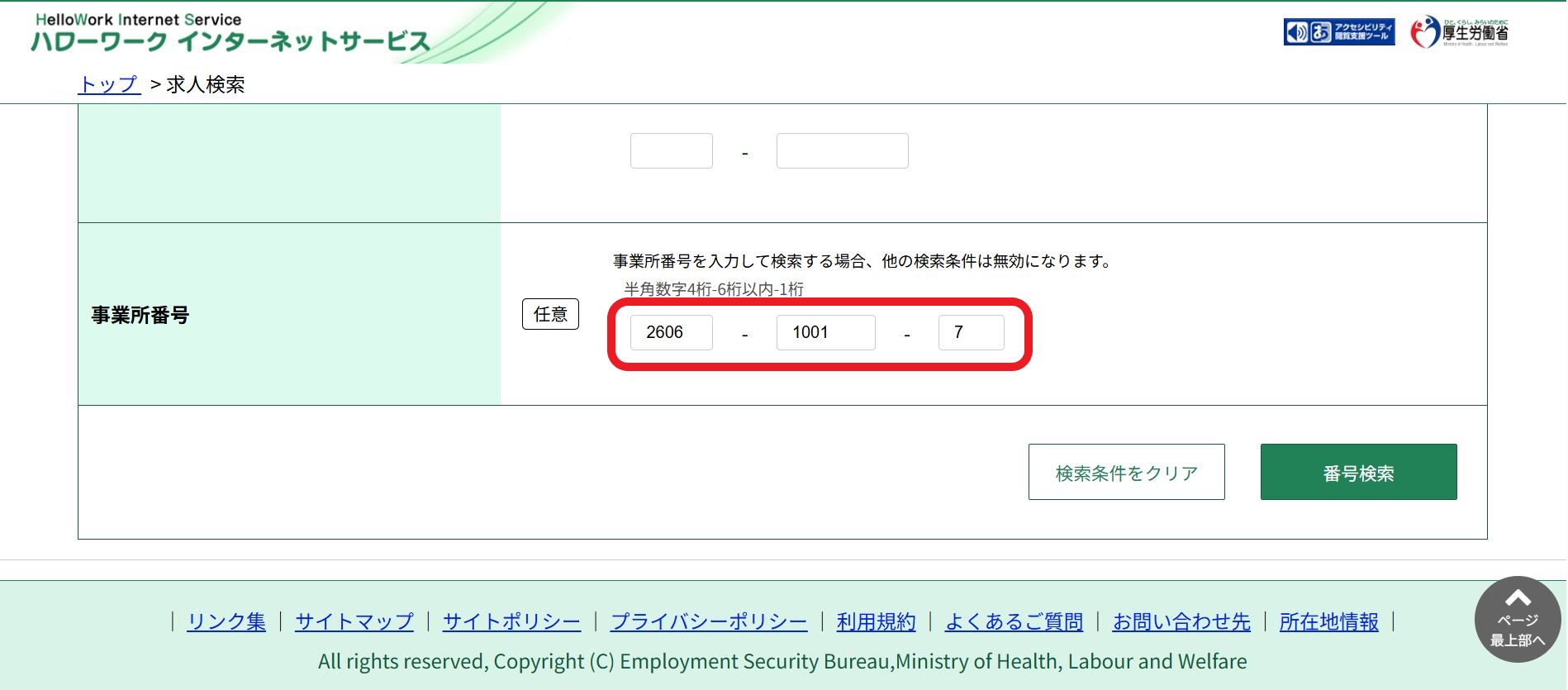1568x690 pixels.
Task: Click the HelloWork Internet Service logo
Action: click(230, 33)
